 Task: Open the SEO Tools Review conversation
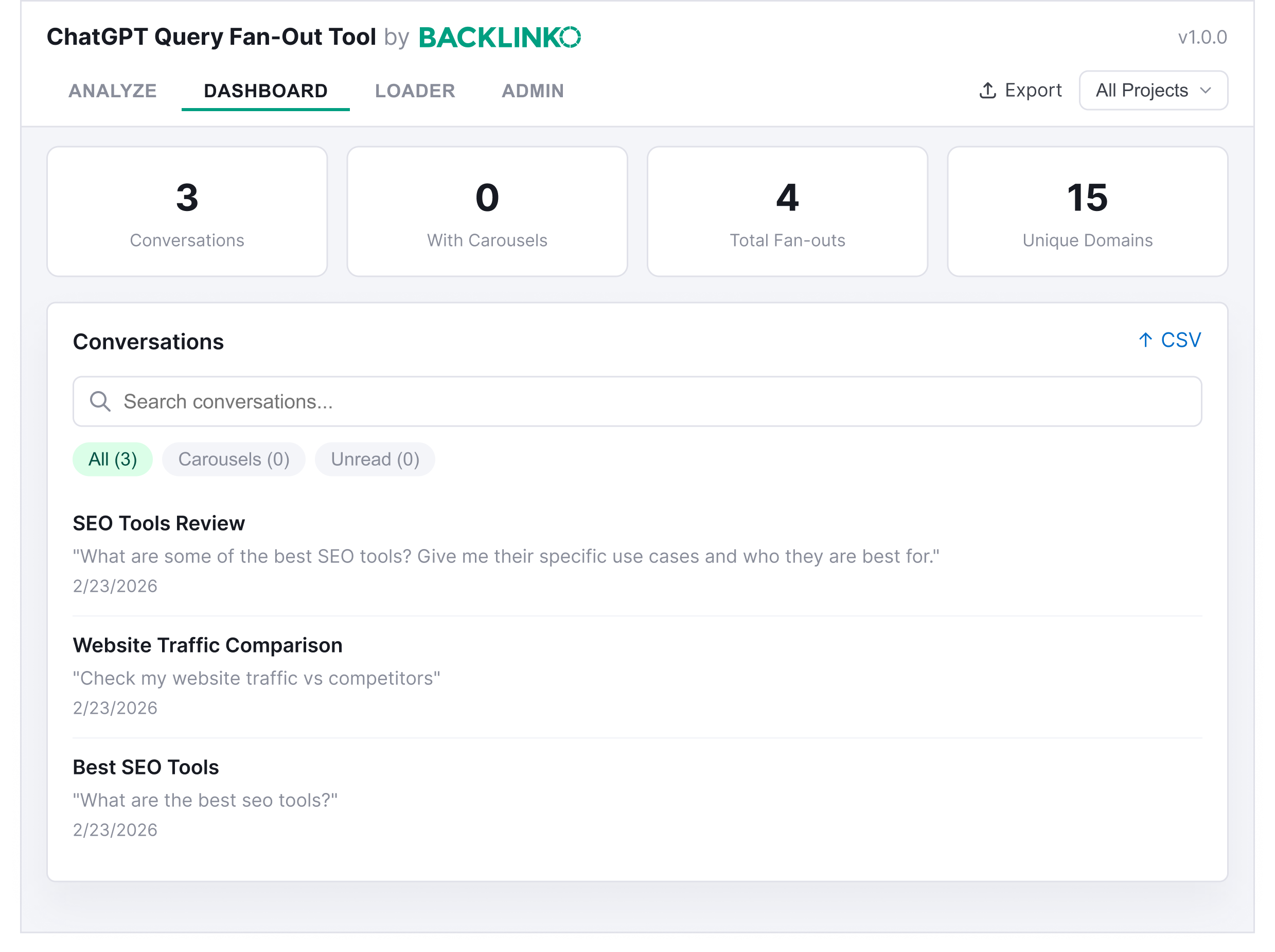[x=158, y=523]
